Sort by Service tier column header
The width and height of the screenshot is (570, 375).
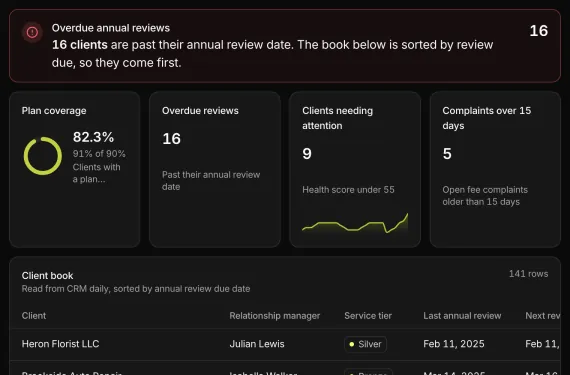click(368, 316)
